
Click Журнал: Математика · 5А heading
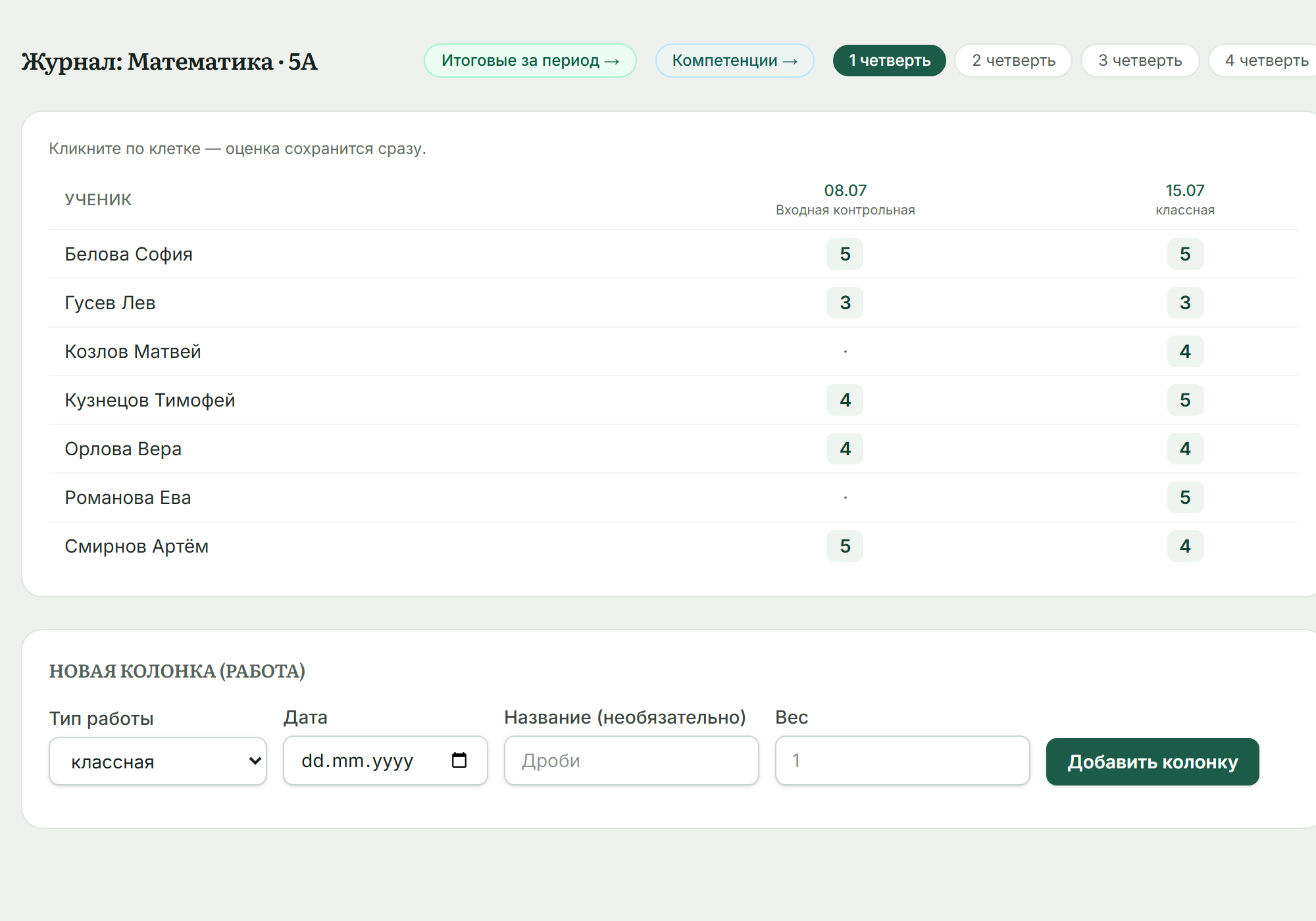point(170,62)
